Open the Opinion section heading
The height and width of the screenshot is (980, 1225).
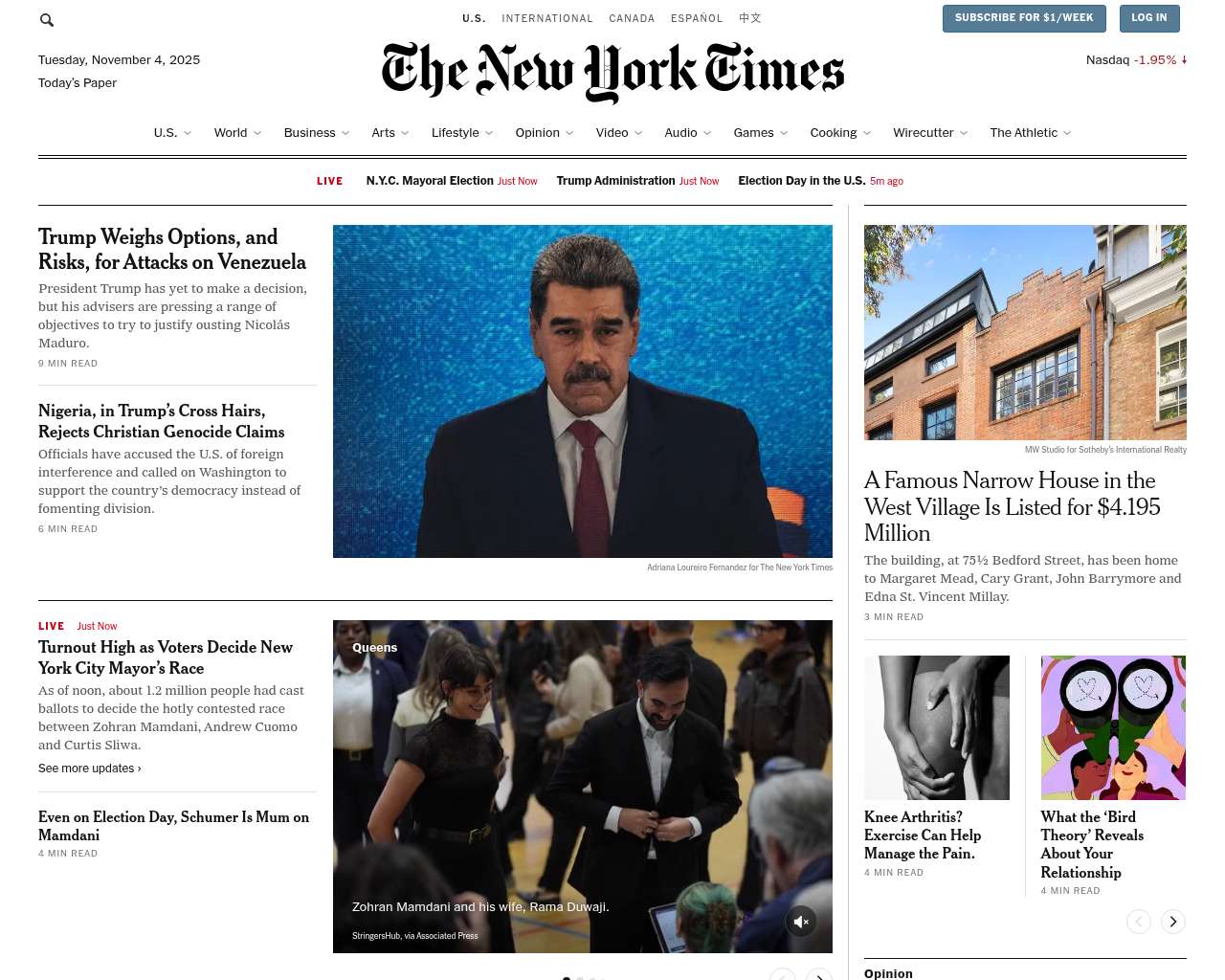(888, 973)
